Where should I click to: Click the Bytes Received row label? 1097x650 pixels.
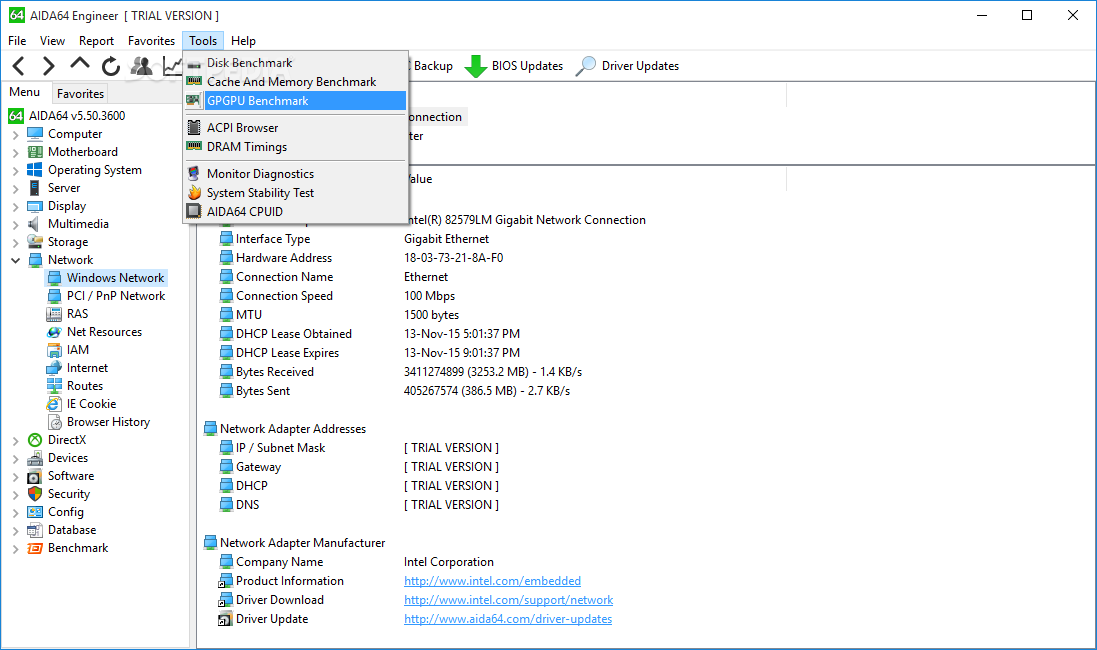(x=274, y=372)
